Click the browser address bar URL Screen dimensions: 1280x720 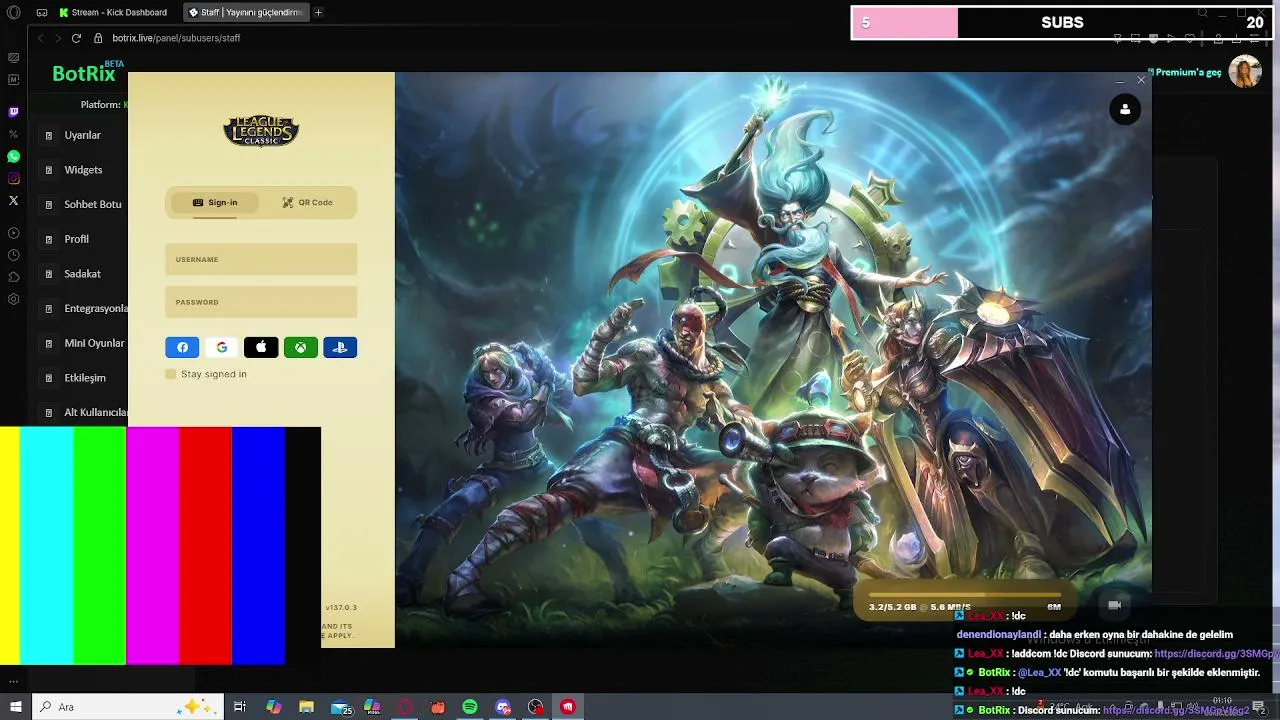[x=176, y=38]
